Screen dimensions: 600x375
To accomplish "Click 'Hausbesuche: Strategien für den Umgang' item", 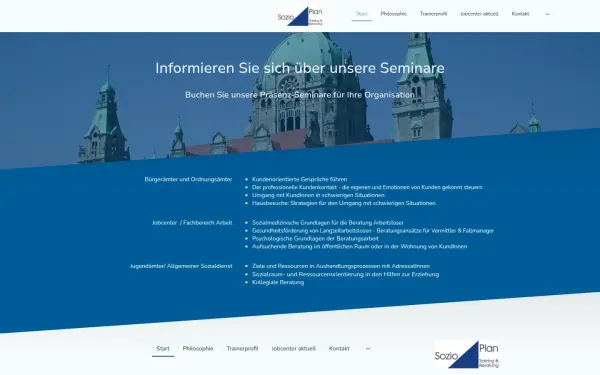I will 344,203.
